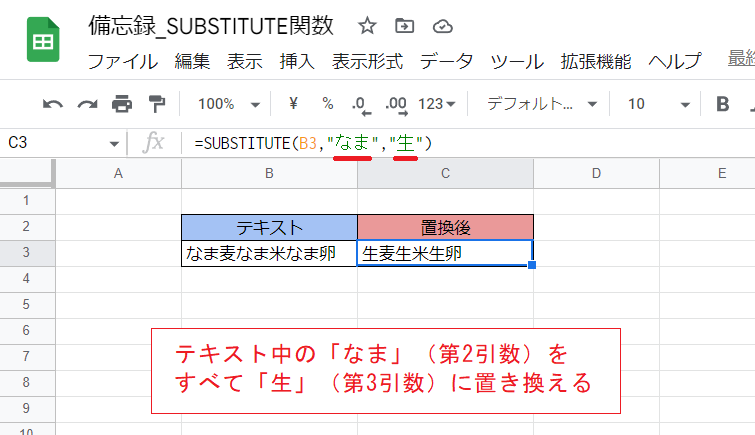Open the データ menu
Viewport: 755px width, 435px height.
point(446,62)
